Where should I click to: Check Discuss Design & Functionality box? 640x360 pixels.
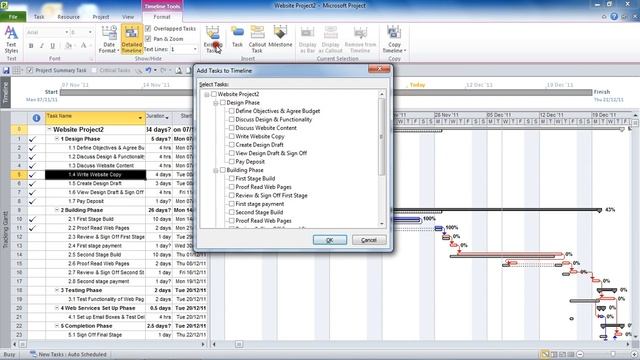pos(231,120)
